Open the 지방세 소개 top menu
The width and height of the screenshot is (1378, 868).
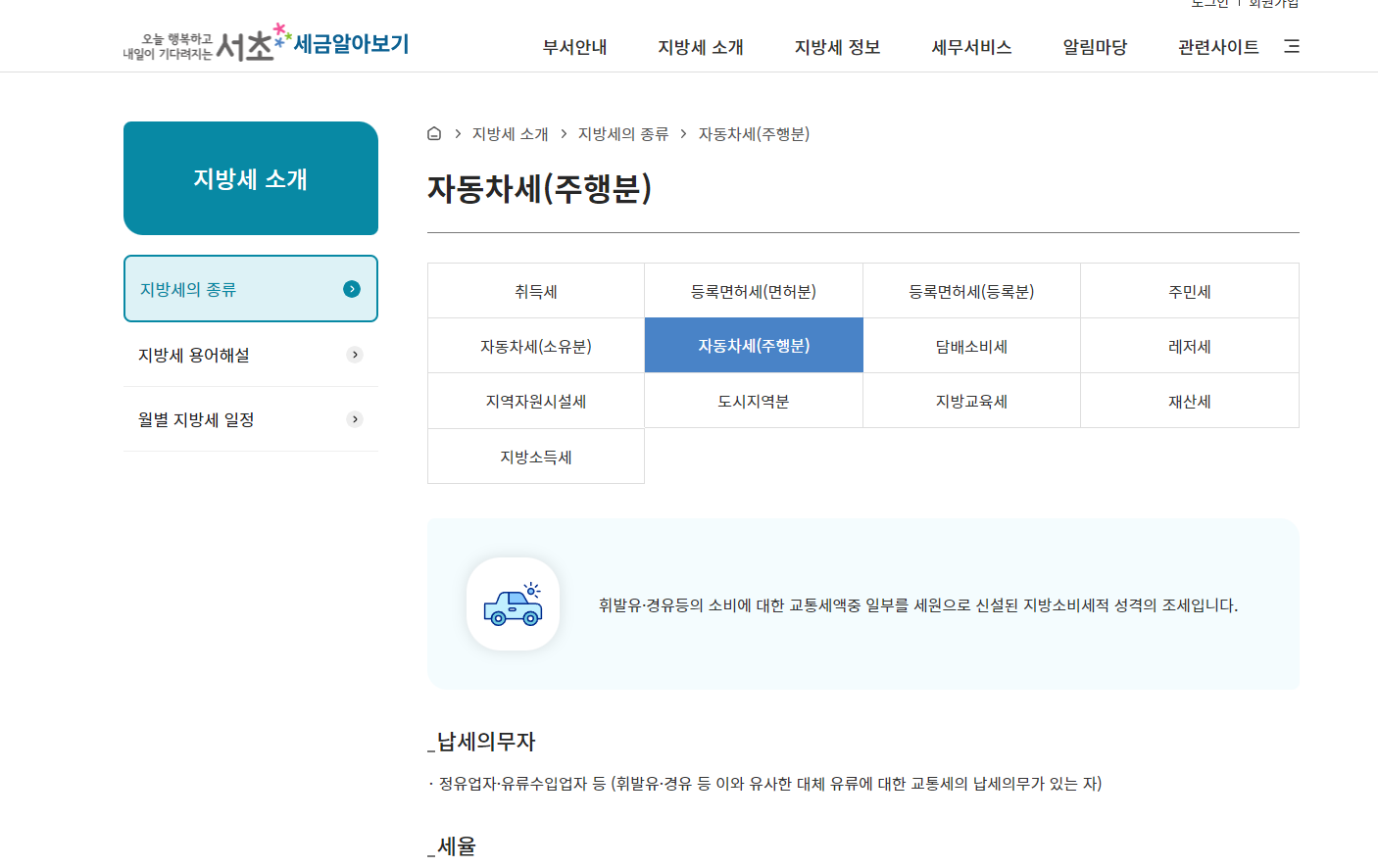pos(701,47)
